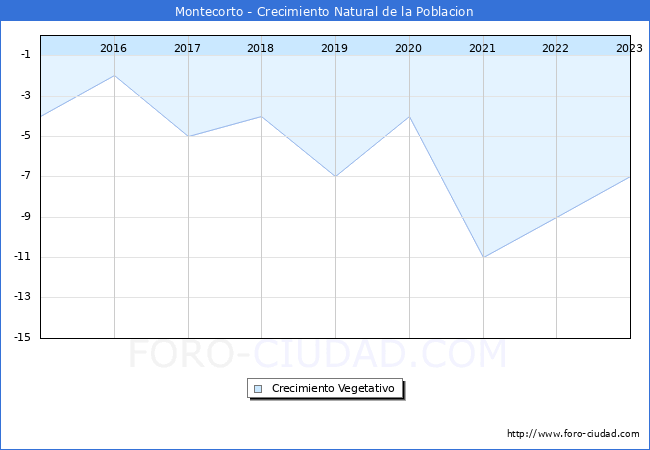This screenshot has height=450, width=650.
Task: Click the 2017 data point at -5
Action: [x=188, y=136]
